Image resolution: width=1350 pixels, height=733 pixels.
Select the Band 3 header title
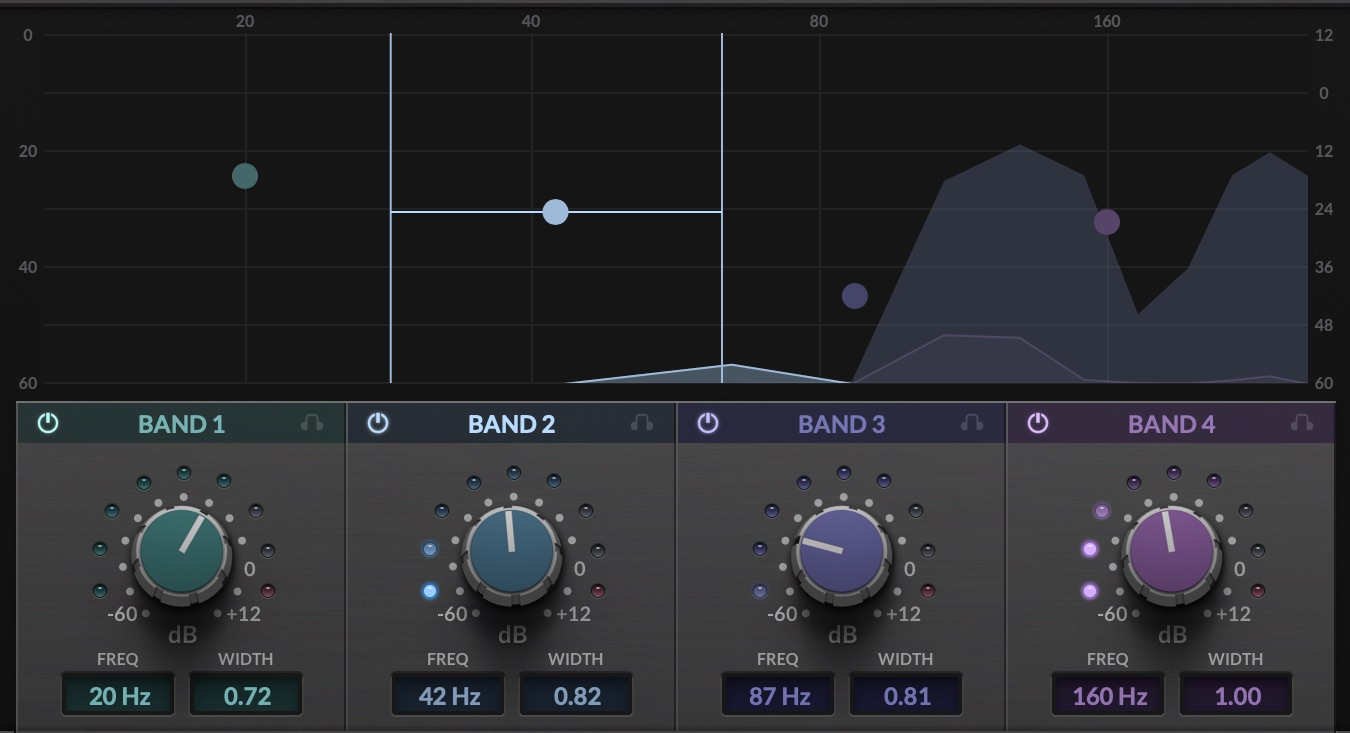tap(841, 424)
